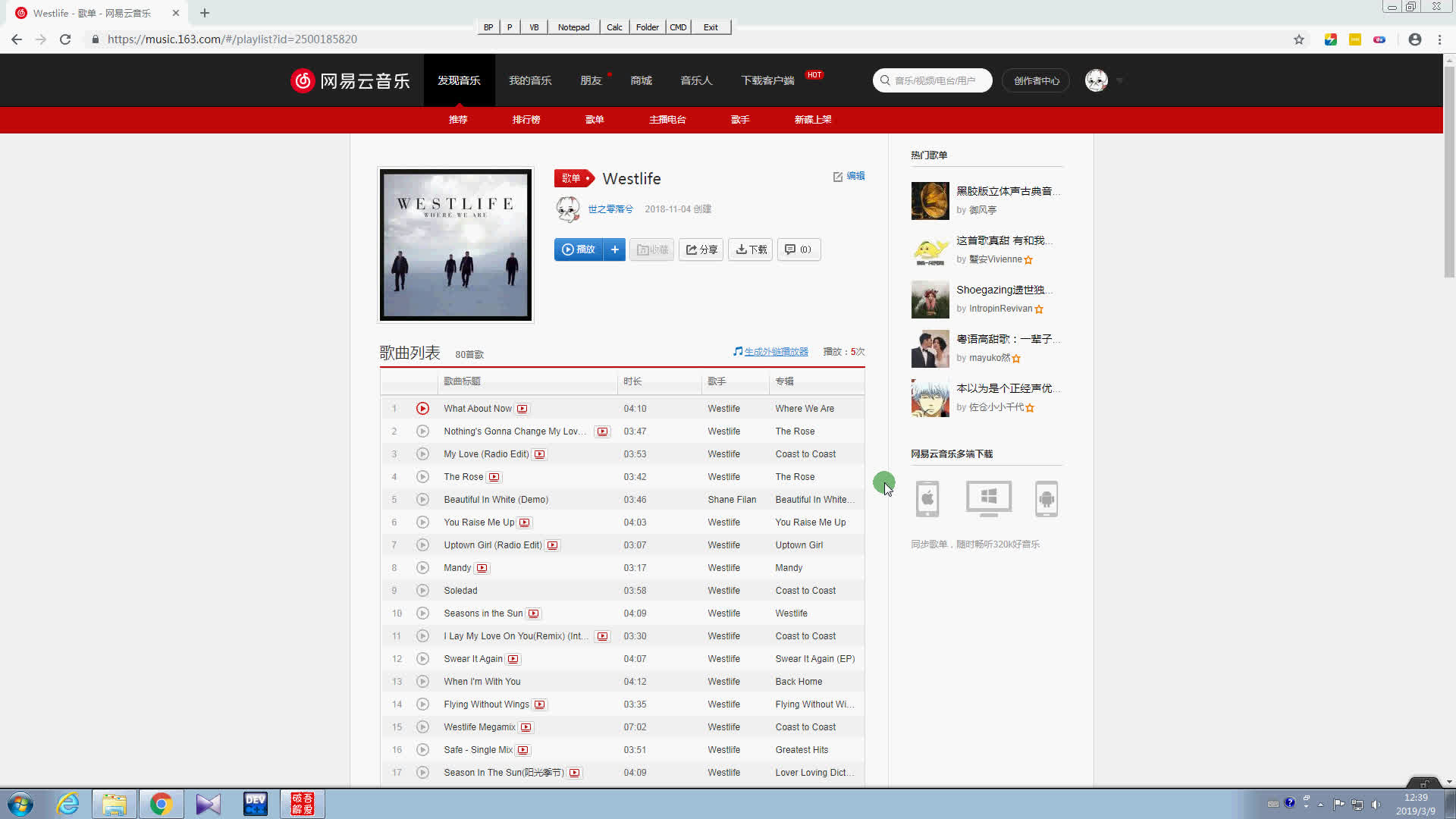This screenshot has height=819, width=1456.
Task: Click the 下载 download button
Action: tap(751, 249)
